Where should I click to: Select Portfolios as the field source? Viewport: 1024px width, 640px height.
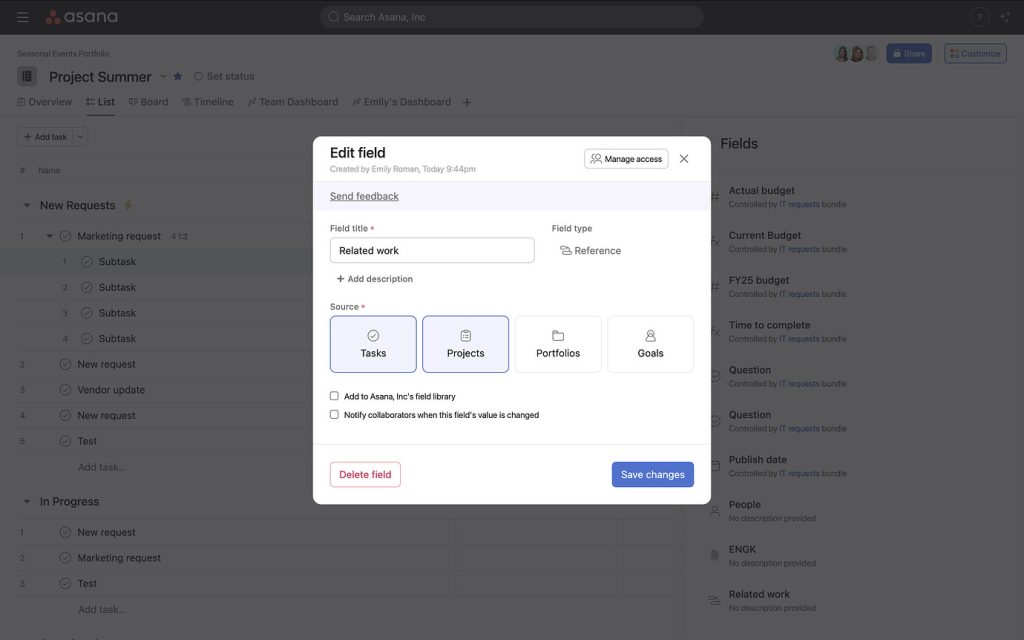[x=557, y=343]
